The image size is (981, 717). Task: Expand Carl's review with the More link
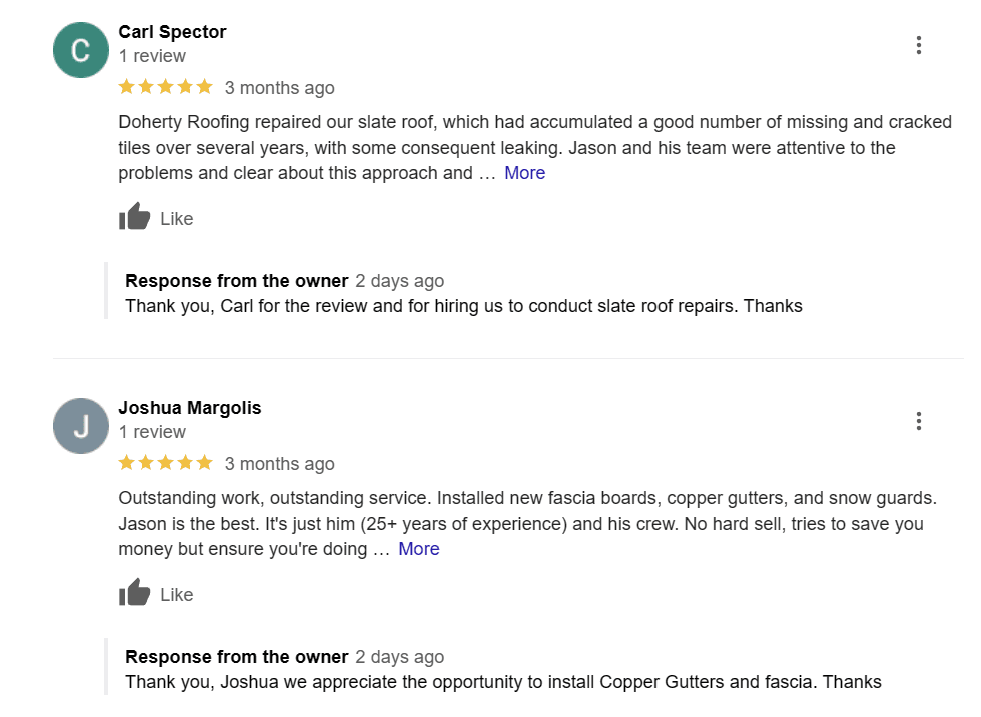tap(524, 172)
